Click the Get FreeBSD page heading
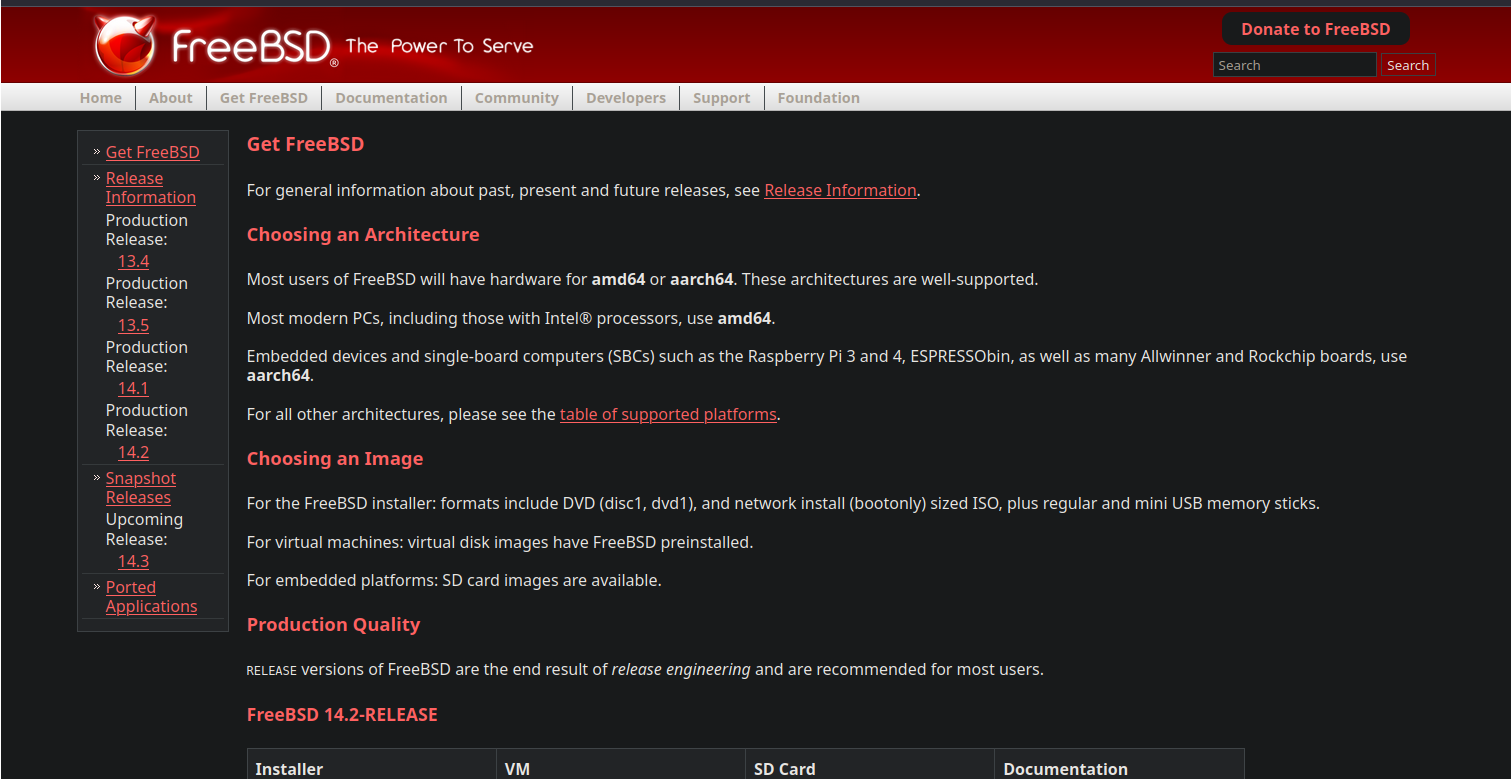Image resolution: width=1512 pixels, height=780 pixels. [x=305, y=144]
